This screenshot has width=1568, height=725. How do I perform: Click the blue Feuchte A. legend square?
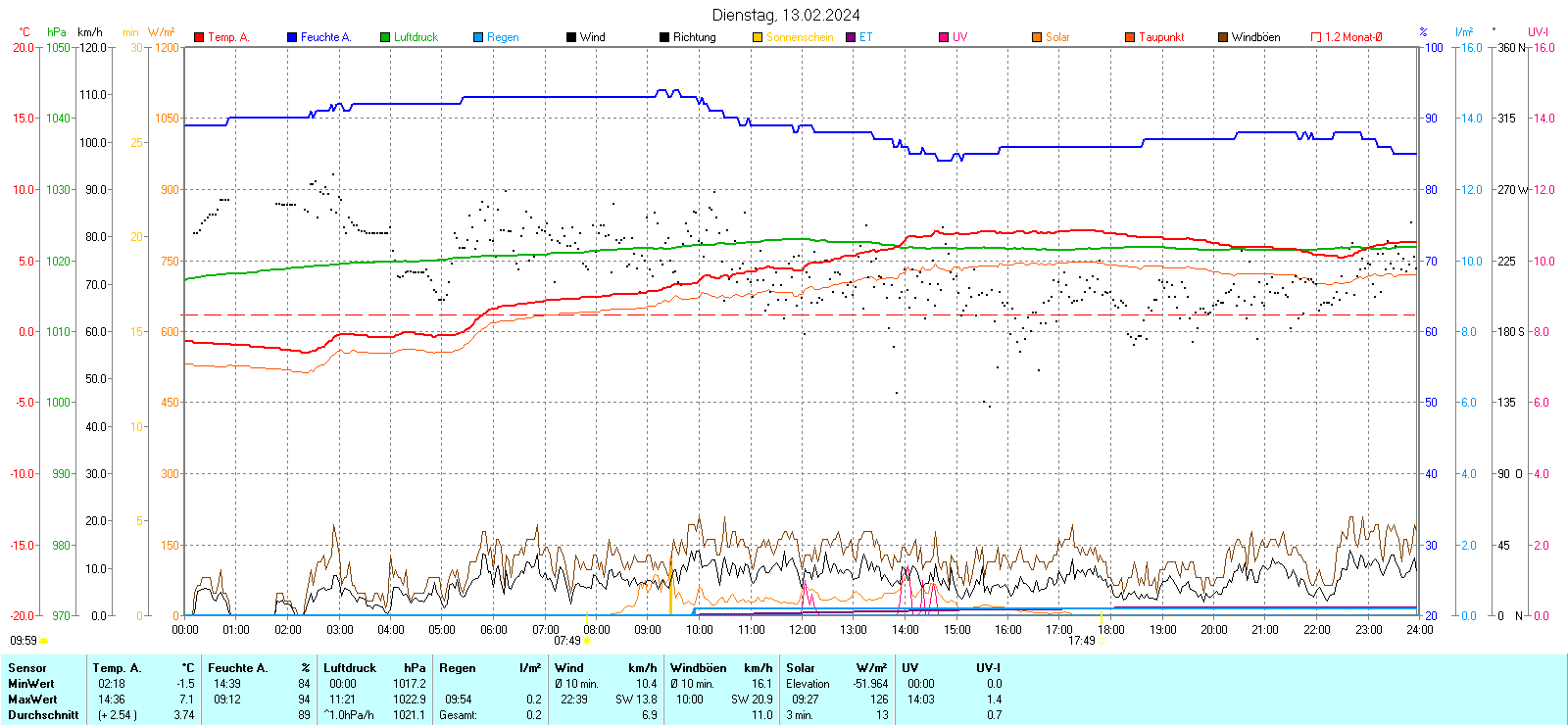(292, 37)
